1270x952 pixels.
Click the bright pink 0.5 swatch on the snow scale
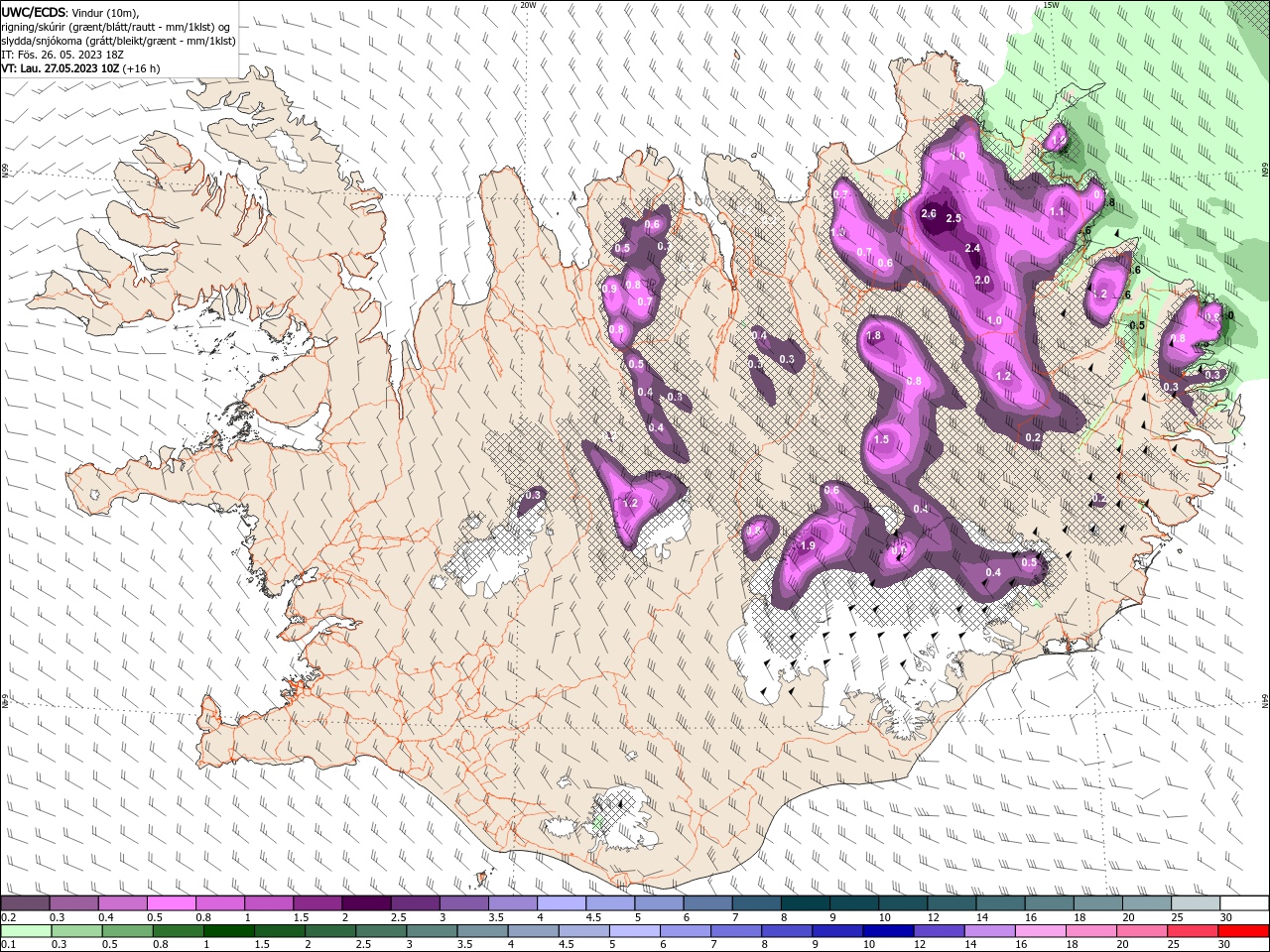pos(171,902)
